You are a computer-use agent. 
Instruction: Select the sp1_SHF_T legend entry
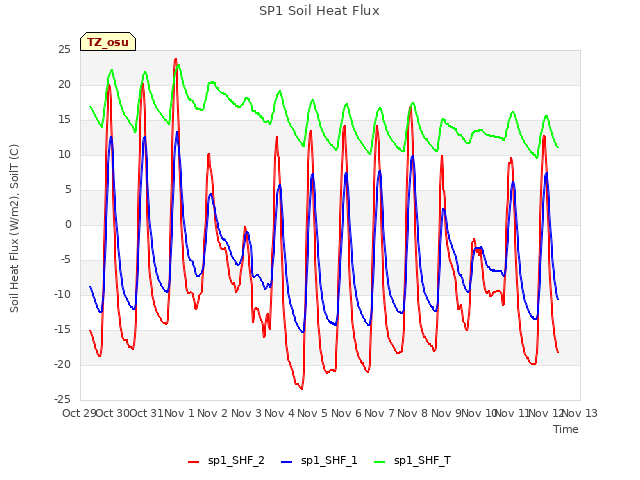pos(412,461)
